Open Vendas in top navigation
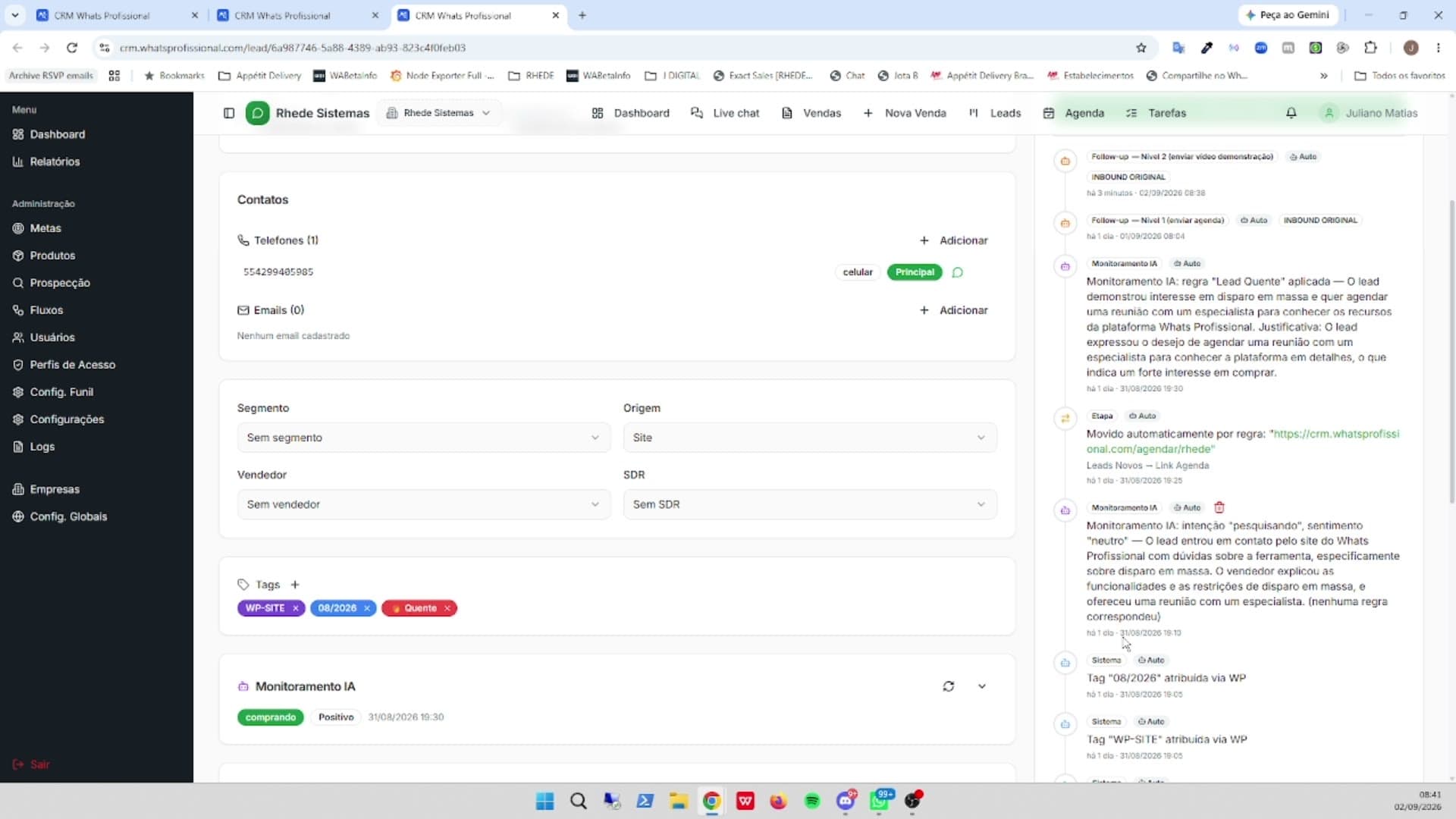The height and width of the screenshot is (819, 1456). coord(811,113)
